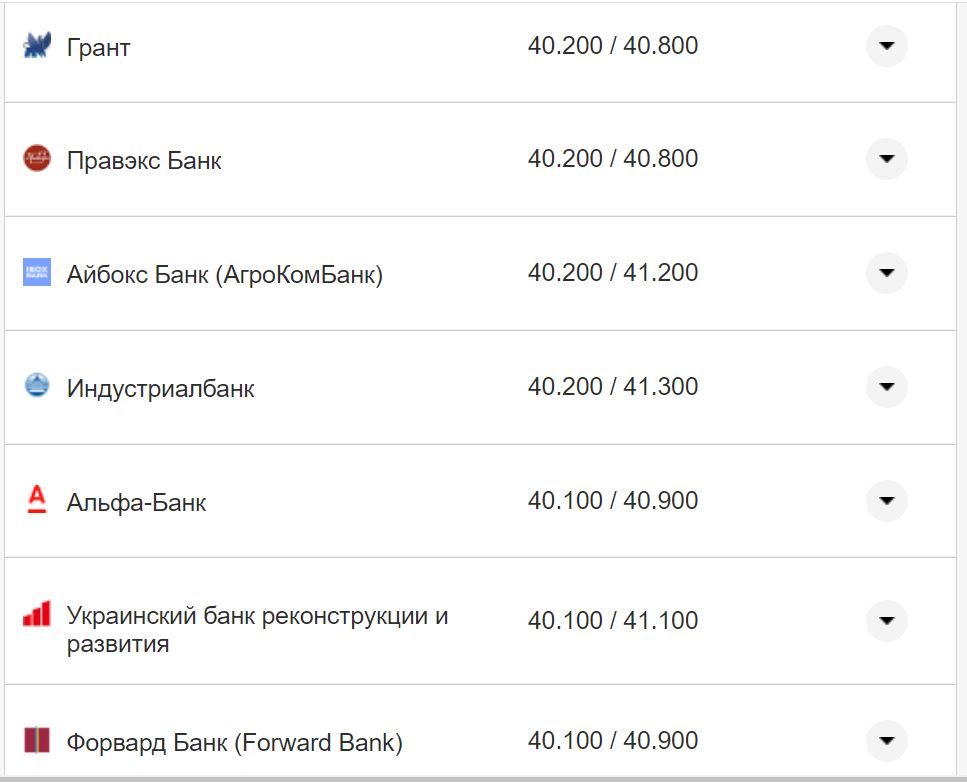
Task: Click the 40.100 / 40.900 Forward Bank rate
Action: coord(614,741)
